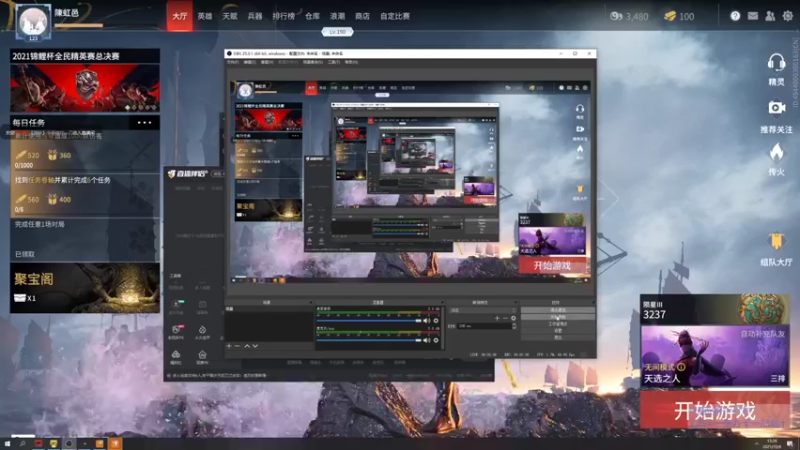Click the highlighted orange app on taskbar
The height and width of the screenshot is (450, 800).
[115, 444]
